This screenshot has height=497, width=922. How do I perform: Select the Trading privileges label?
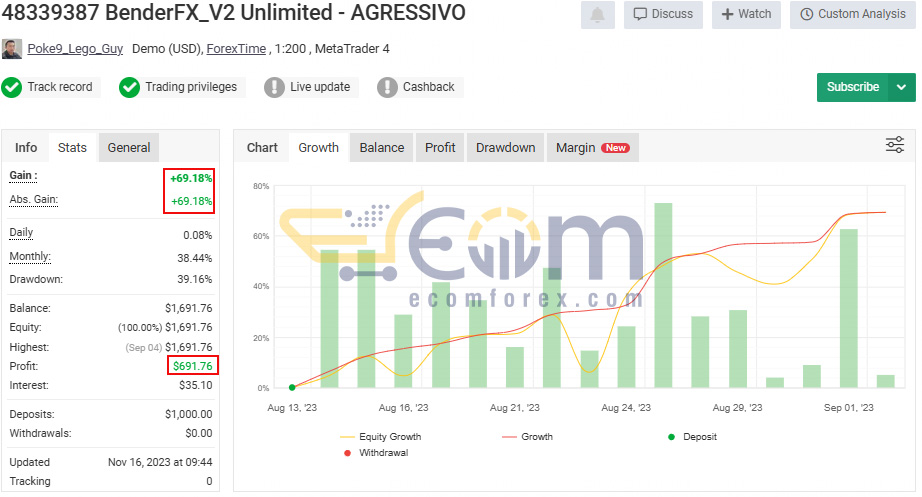click(x=191, y=87)
